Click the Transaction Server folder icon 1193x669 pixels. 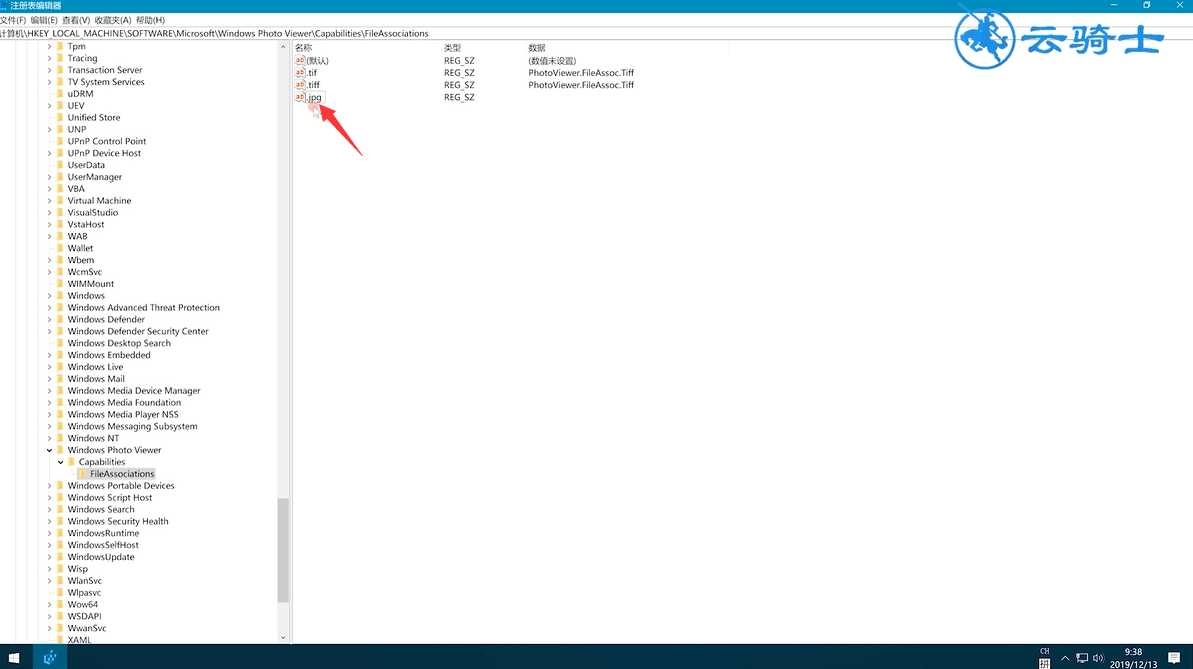tap(60, 70)
